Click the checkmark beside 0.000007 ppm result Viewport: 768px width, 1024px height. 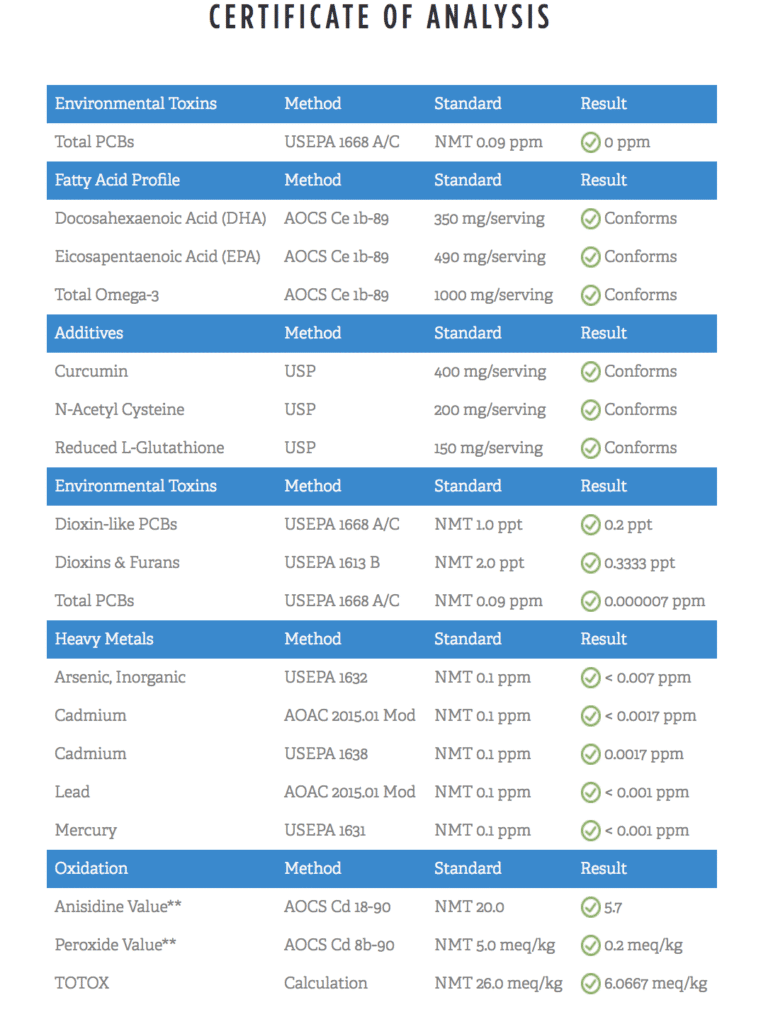[x=590, y=601]
